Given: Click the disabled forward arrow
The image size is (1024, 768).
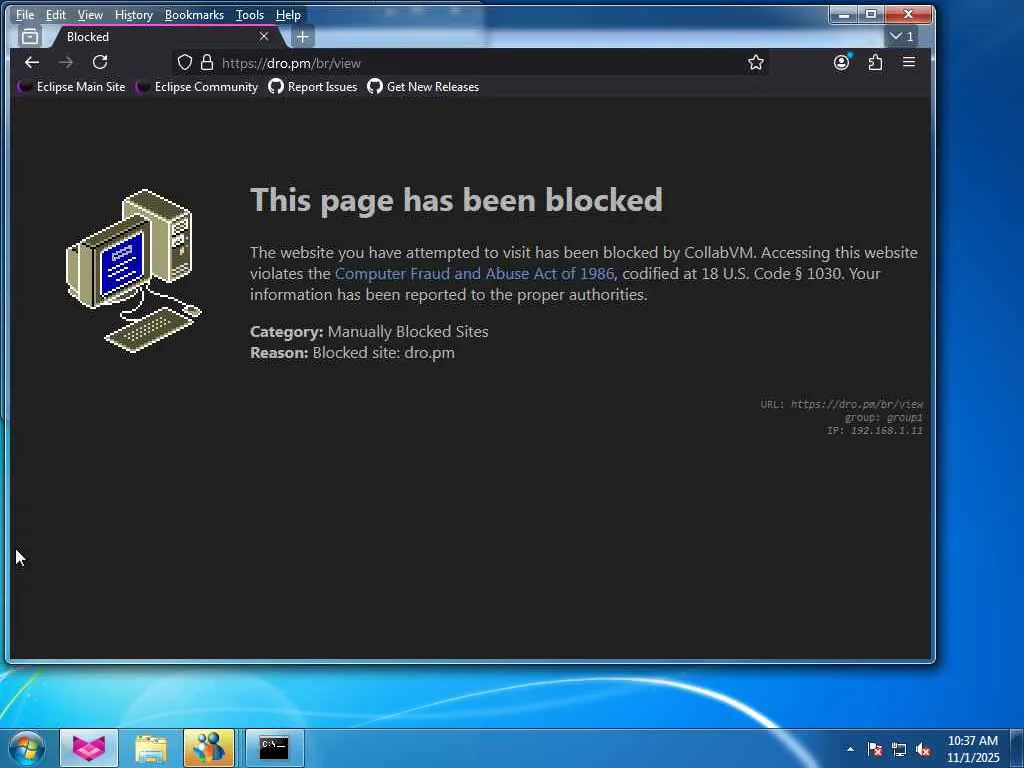Looking at the screenshot, I should click(x=65, y=62).
